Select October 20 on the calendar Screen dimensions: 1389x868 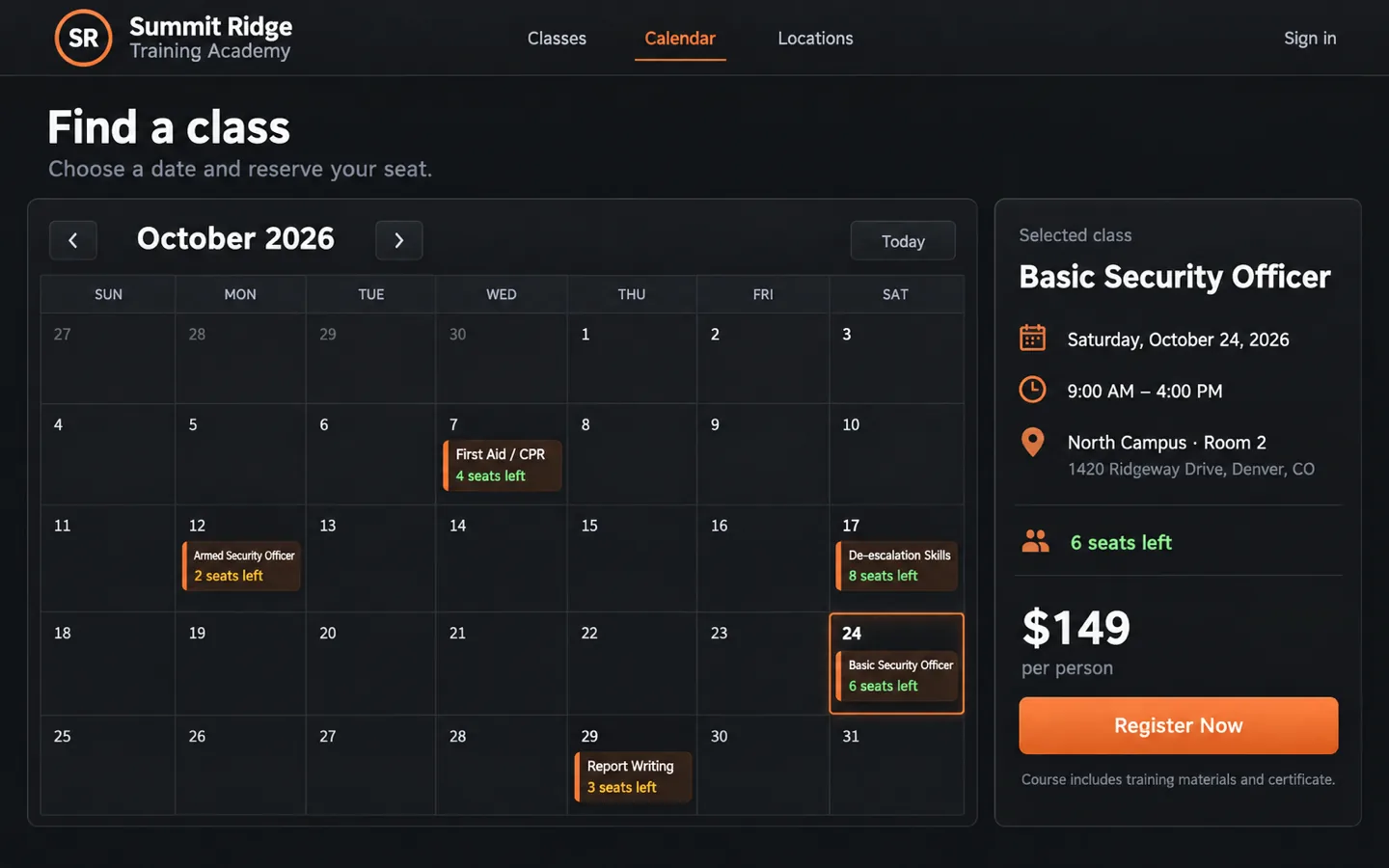point(371,664)
